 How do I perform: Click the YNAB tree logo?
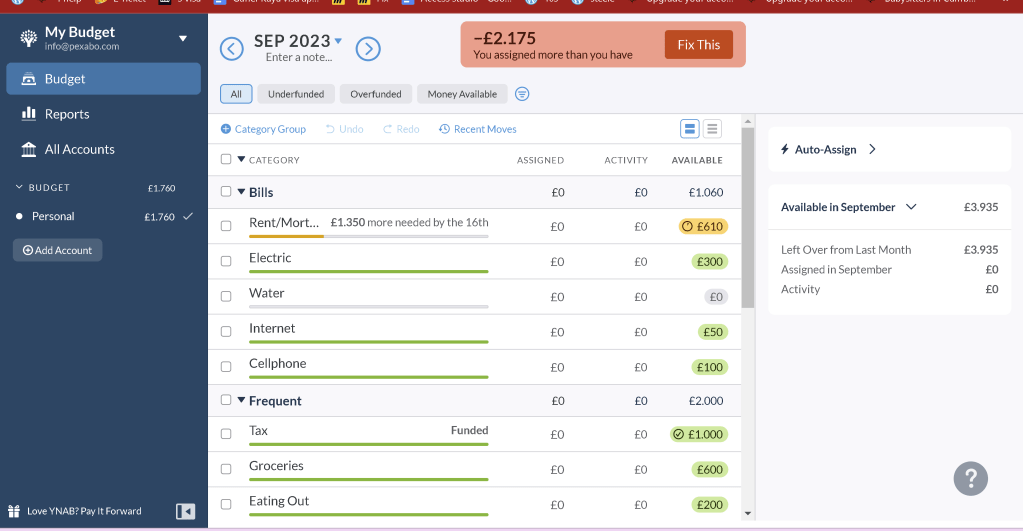click(x=29, y=38)
